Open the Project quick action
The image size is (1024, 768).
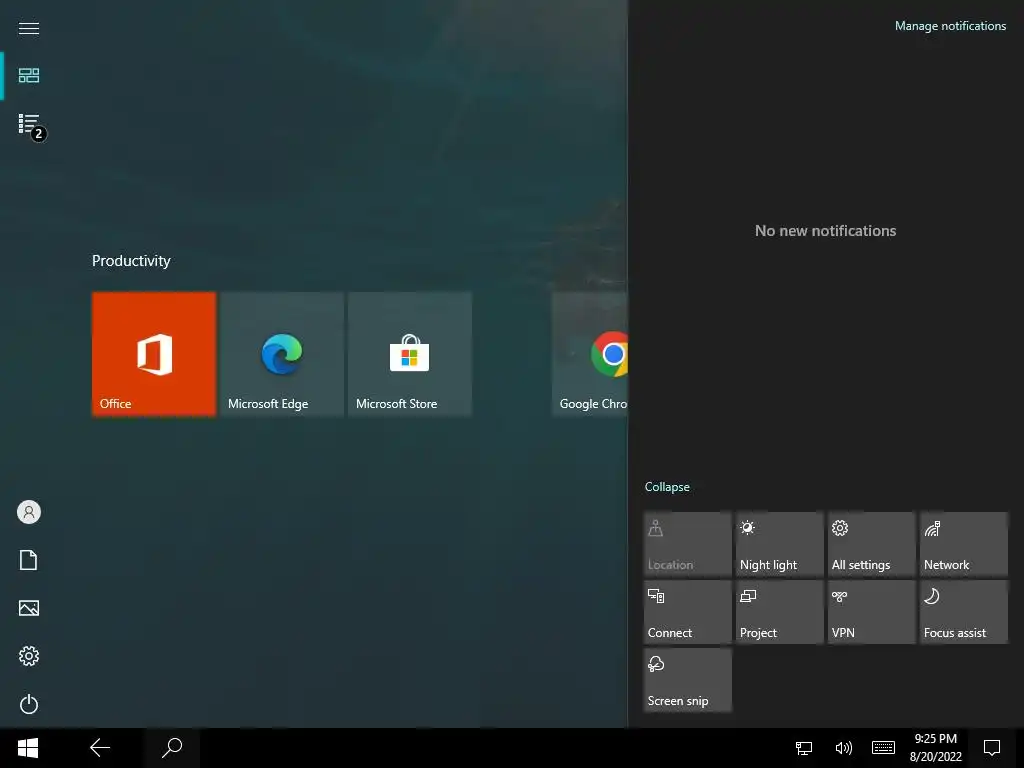(x=780, y=612)
